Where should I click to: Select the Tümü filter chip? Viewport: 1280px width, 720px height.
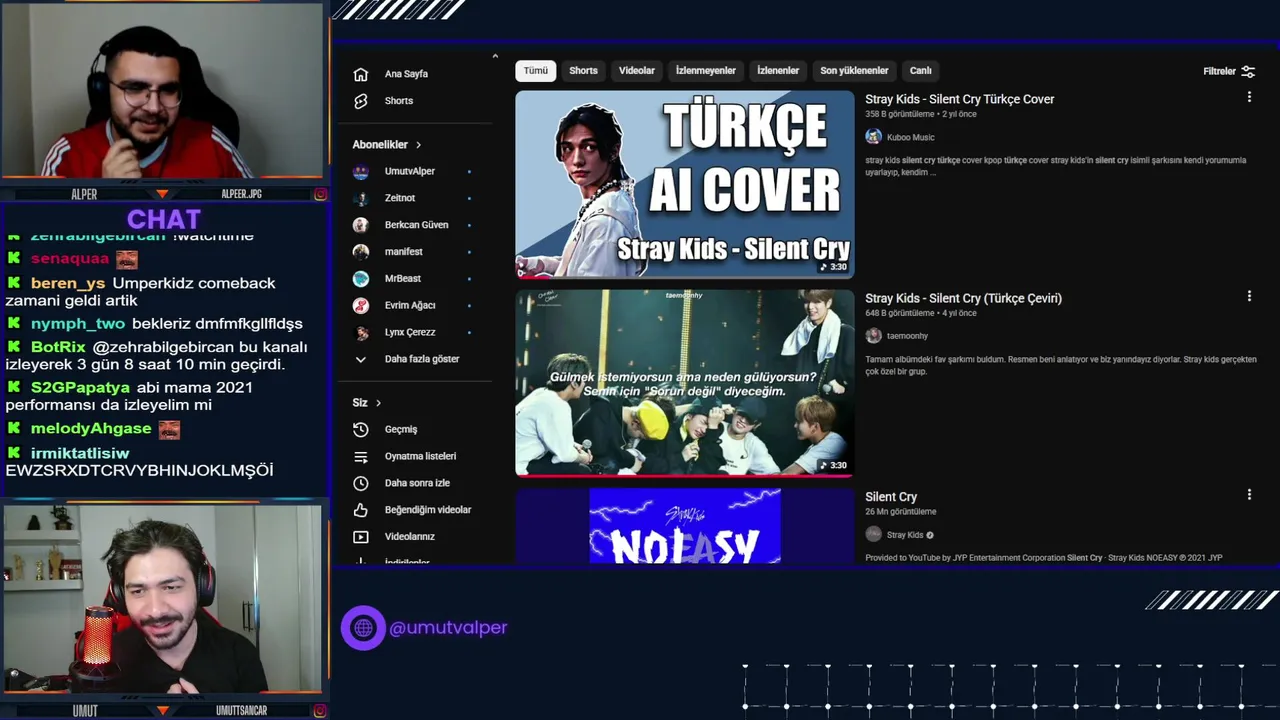click(536, 71)
